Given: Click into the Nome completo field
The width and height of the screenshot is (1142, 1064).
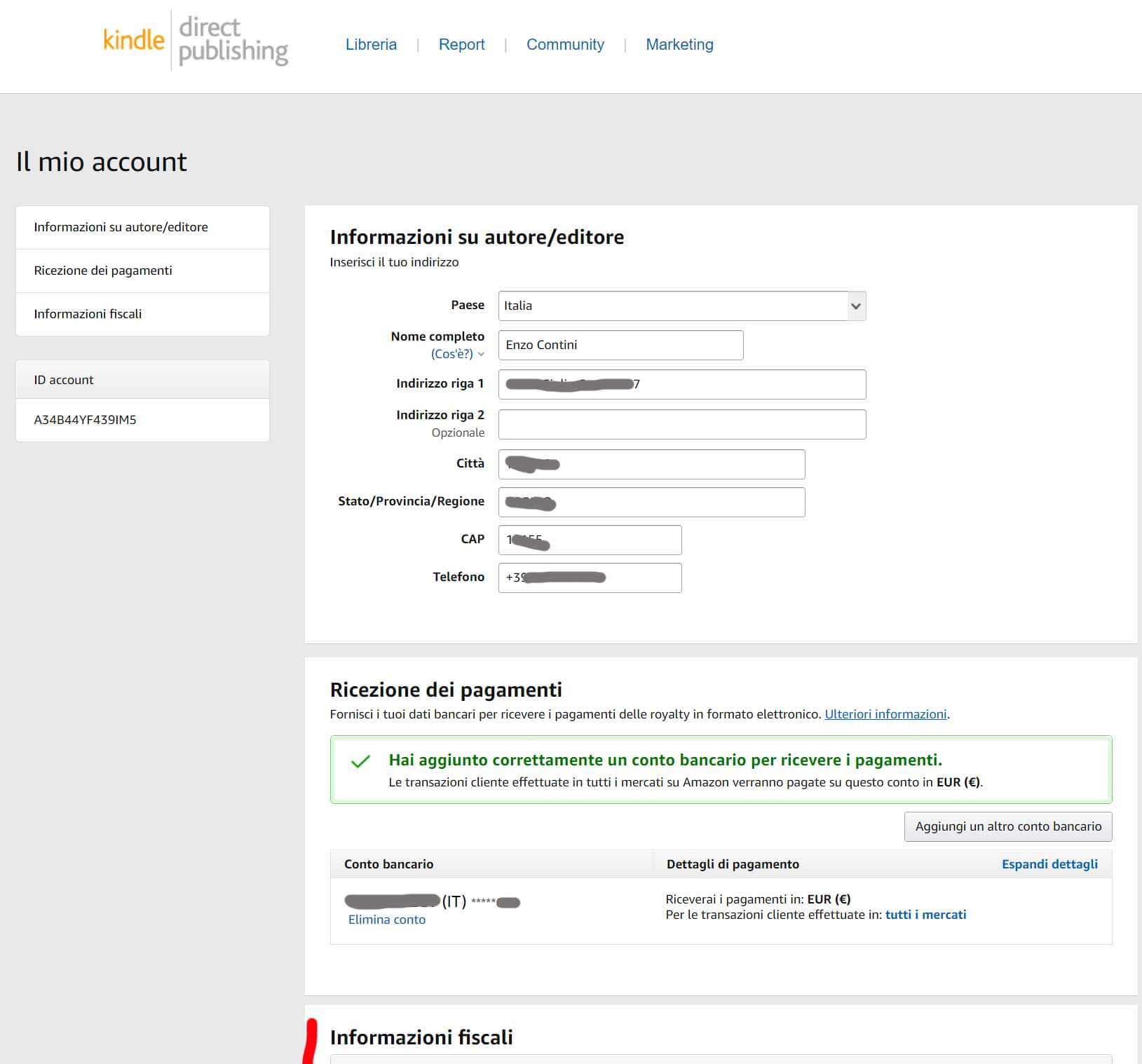Looking at the screenshot, I should [x=620, y=345].
